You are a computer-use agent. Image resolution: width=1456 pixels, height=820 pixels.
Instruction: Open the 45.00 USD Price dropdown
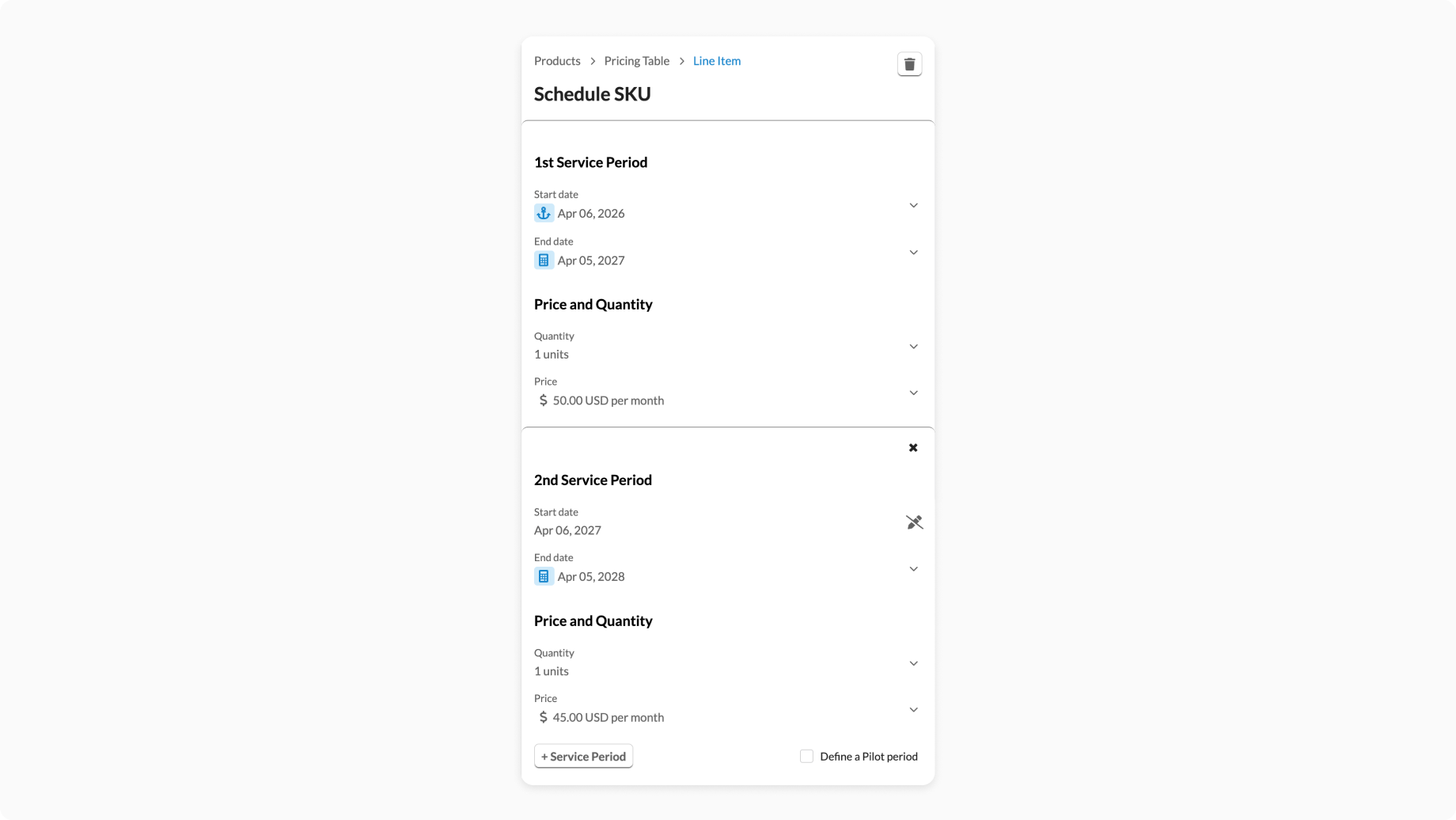(913, 710)
